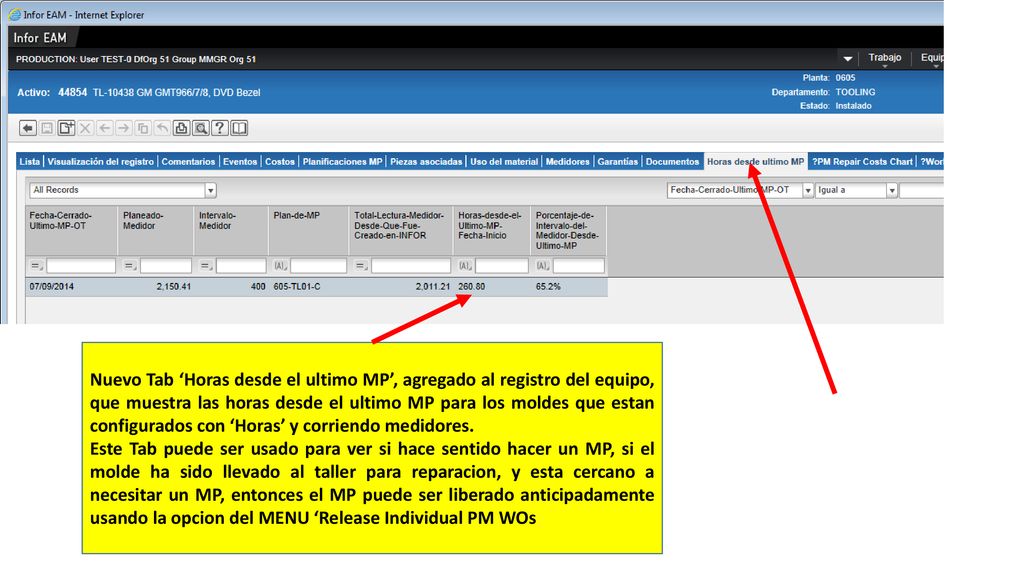This screenshot has width=1024, height=576.
Task: Switch to the Garantías tab
Action: point(617,161)
